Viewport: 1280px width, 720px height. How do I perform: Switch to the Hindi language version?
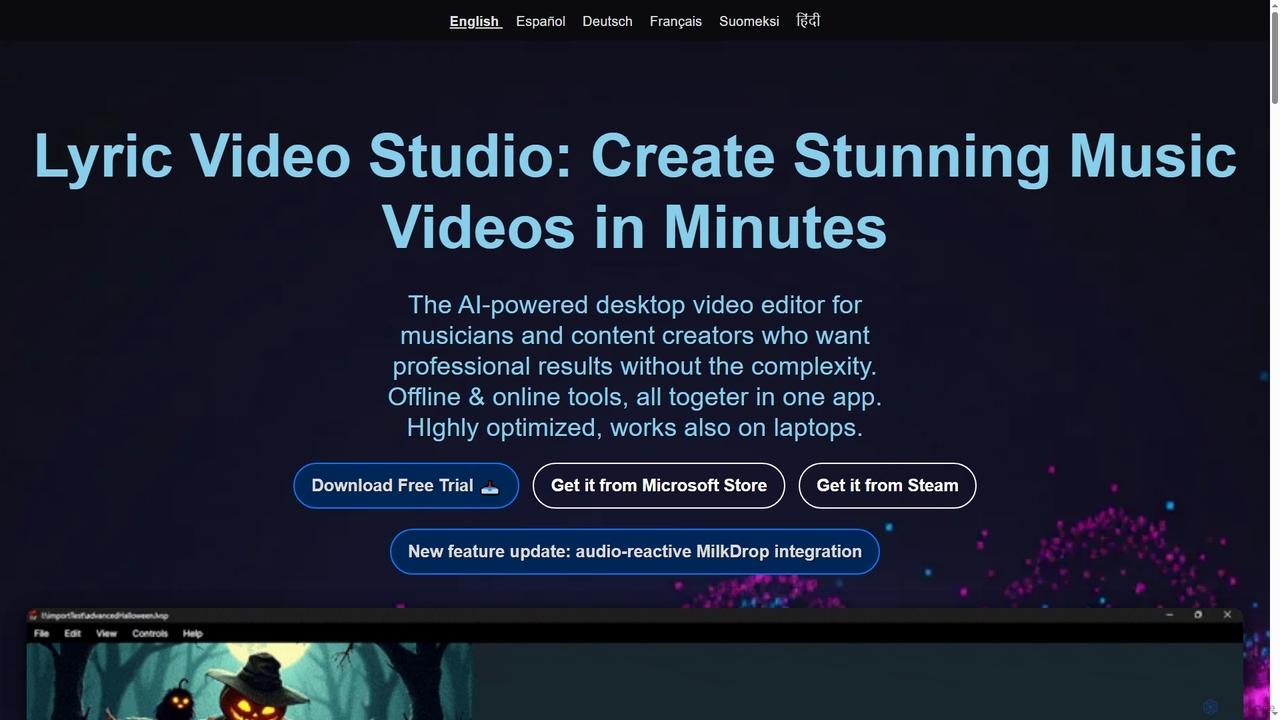[808, 20]
